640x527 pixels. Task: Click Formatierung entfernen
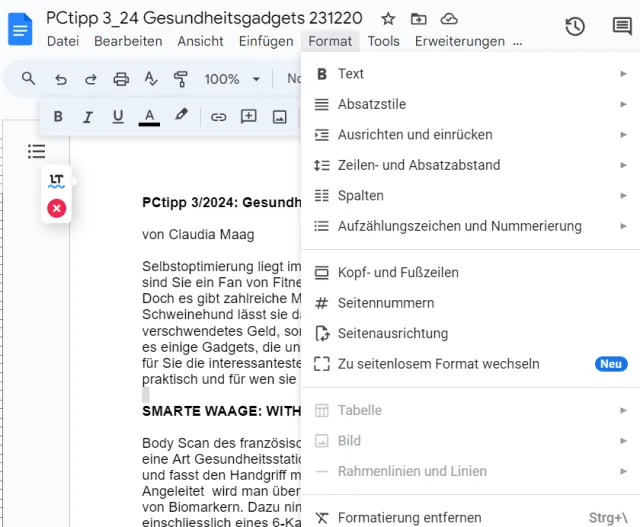pyautogui.click(x=409, y=518)
